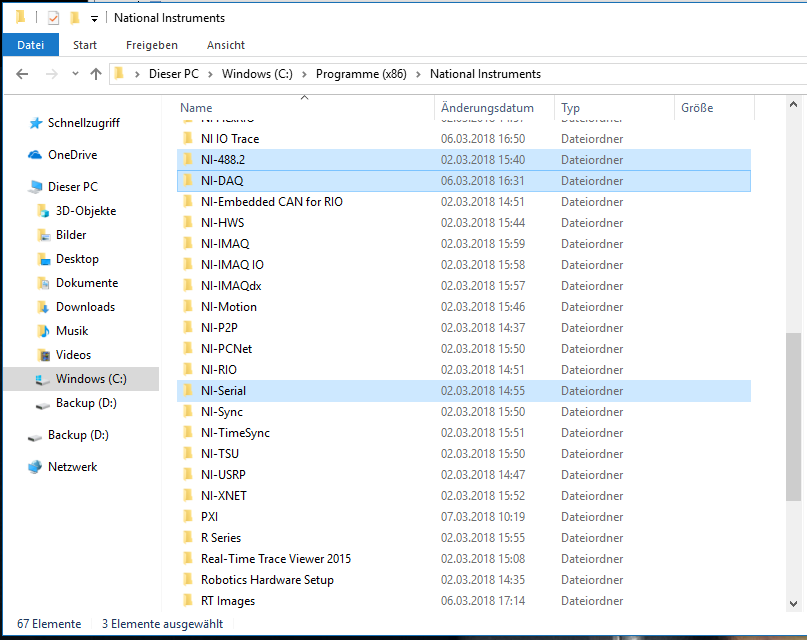Open Desktop in navigation pane
The height and width of the screenshot is (640, 807).
pos(77,259)
